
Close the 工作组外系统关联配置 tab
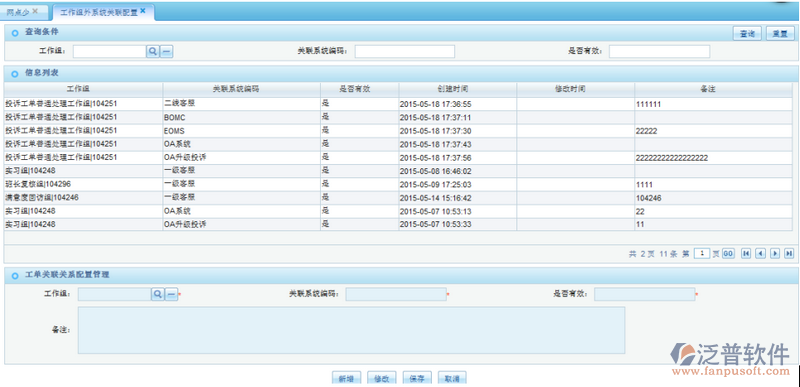click(x=143, y=11)
